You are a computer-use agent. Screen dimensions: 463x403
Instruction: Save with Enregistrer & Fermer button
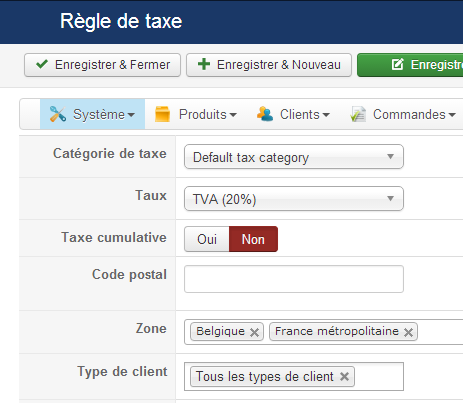102,65
